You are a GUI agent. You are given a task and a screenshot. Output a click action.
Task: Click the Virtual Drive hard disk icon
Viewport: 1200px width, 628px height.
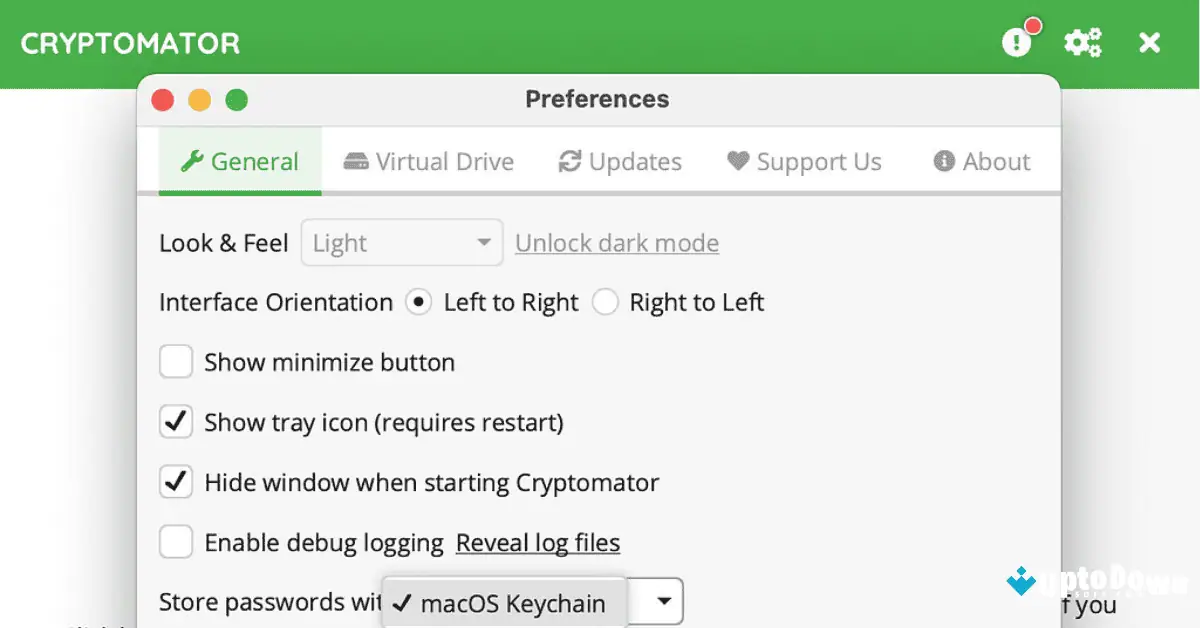(354, 161)
